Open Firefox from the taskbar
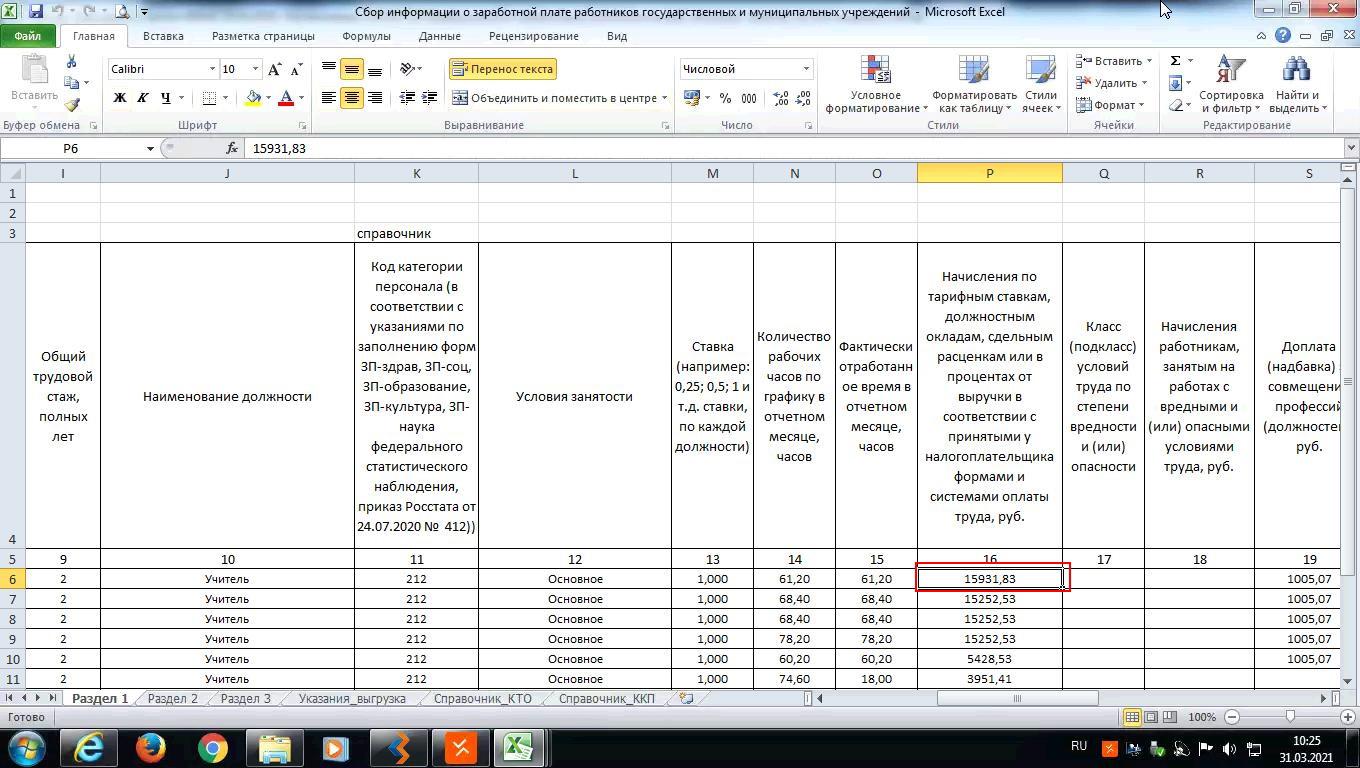Viewport: 1360px width, 768px height. [151, 748]
